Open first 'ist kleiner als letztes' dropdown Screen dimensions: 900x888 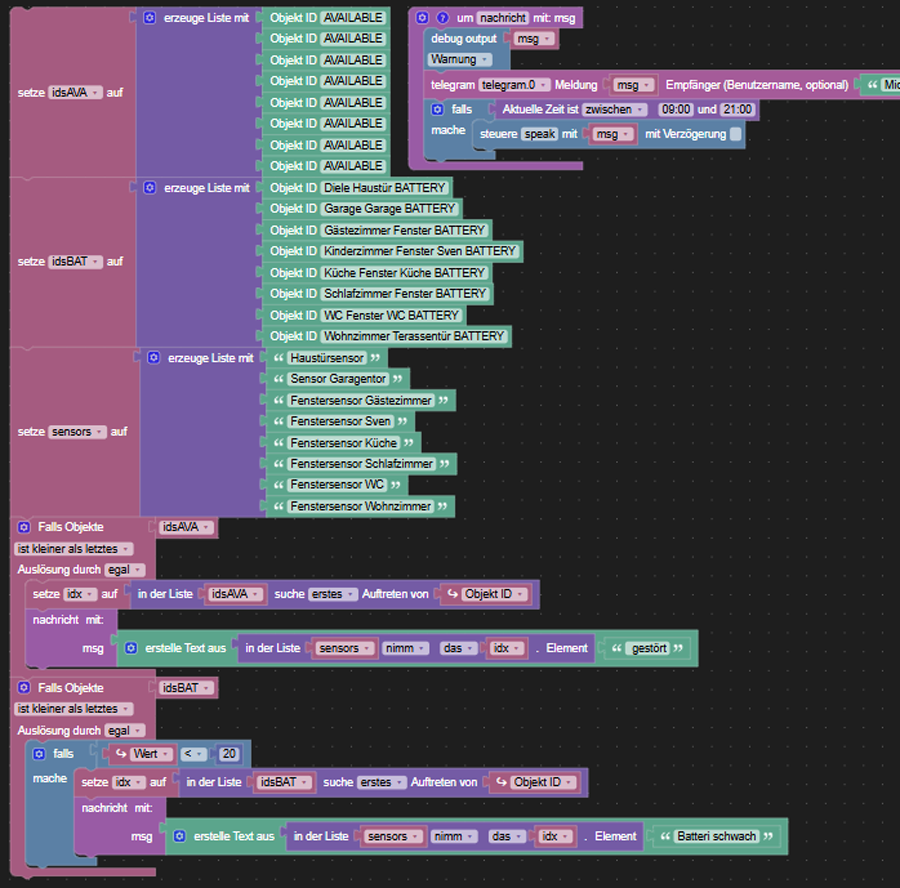point(73,549)
